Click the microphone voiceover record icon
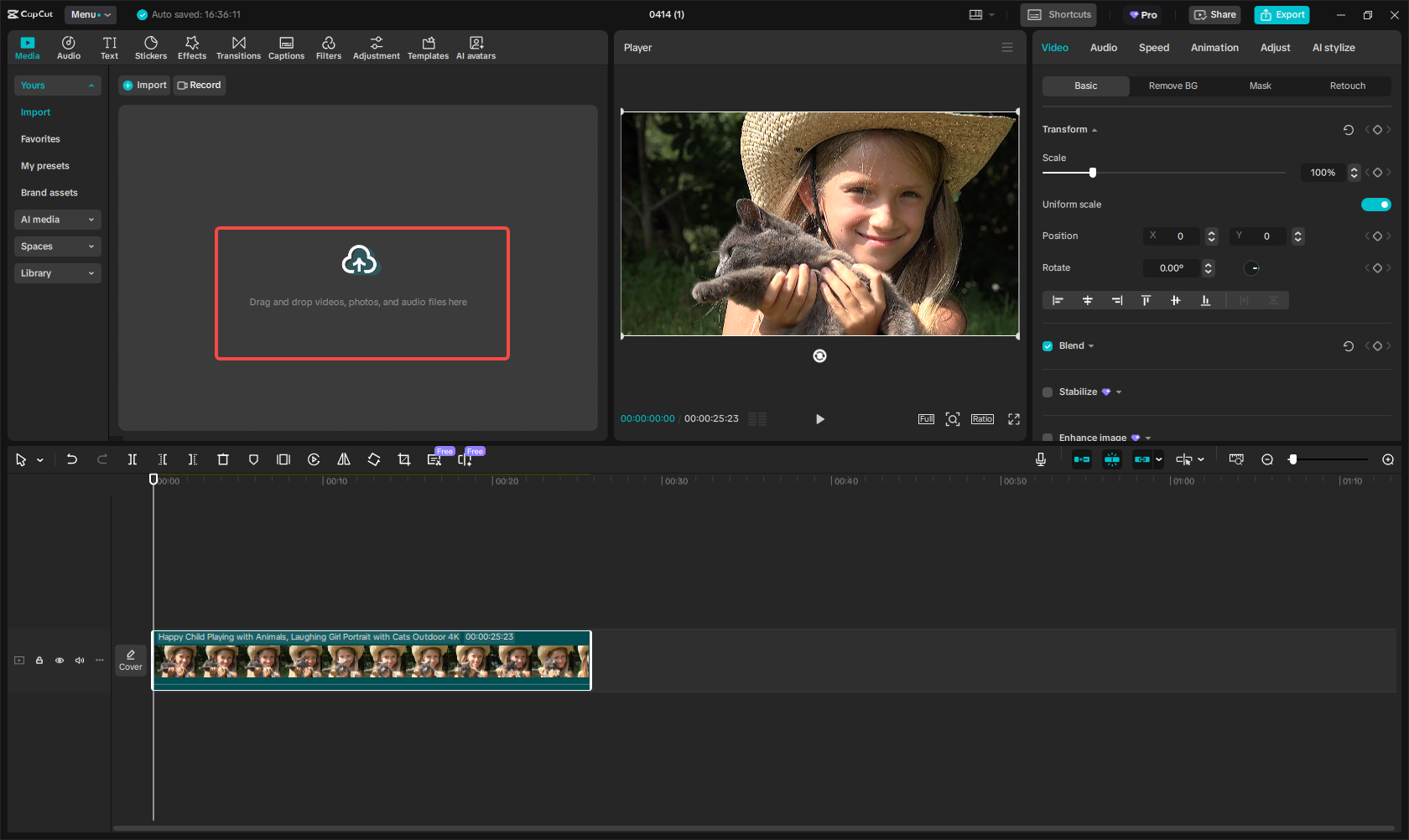The width and height of the screenshot is (1409, 840). [1040, 459]
